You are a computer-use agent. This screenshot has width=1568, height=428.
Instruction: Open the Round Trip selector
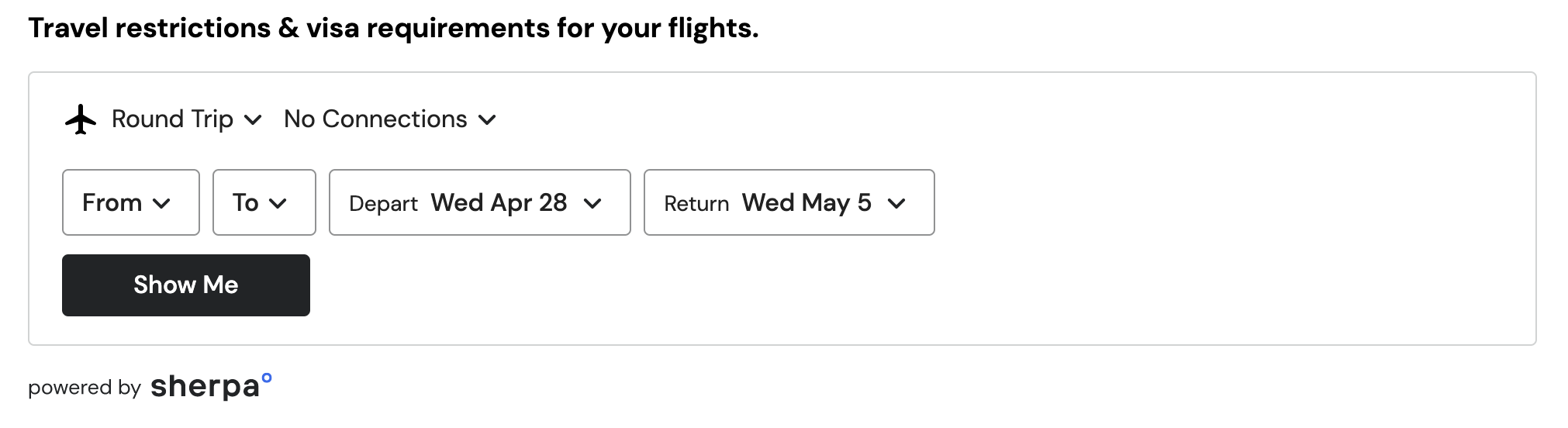pos(186,119)
